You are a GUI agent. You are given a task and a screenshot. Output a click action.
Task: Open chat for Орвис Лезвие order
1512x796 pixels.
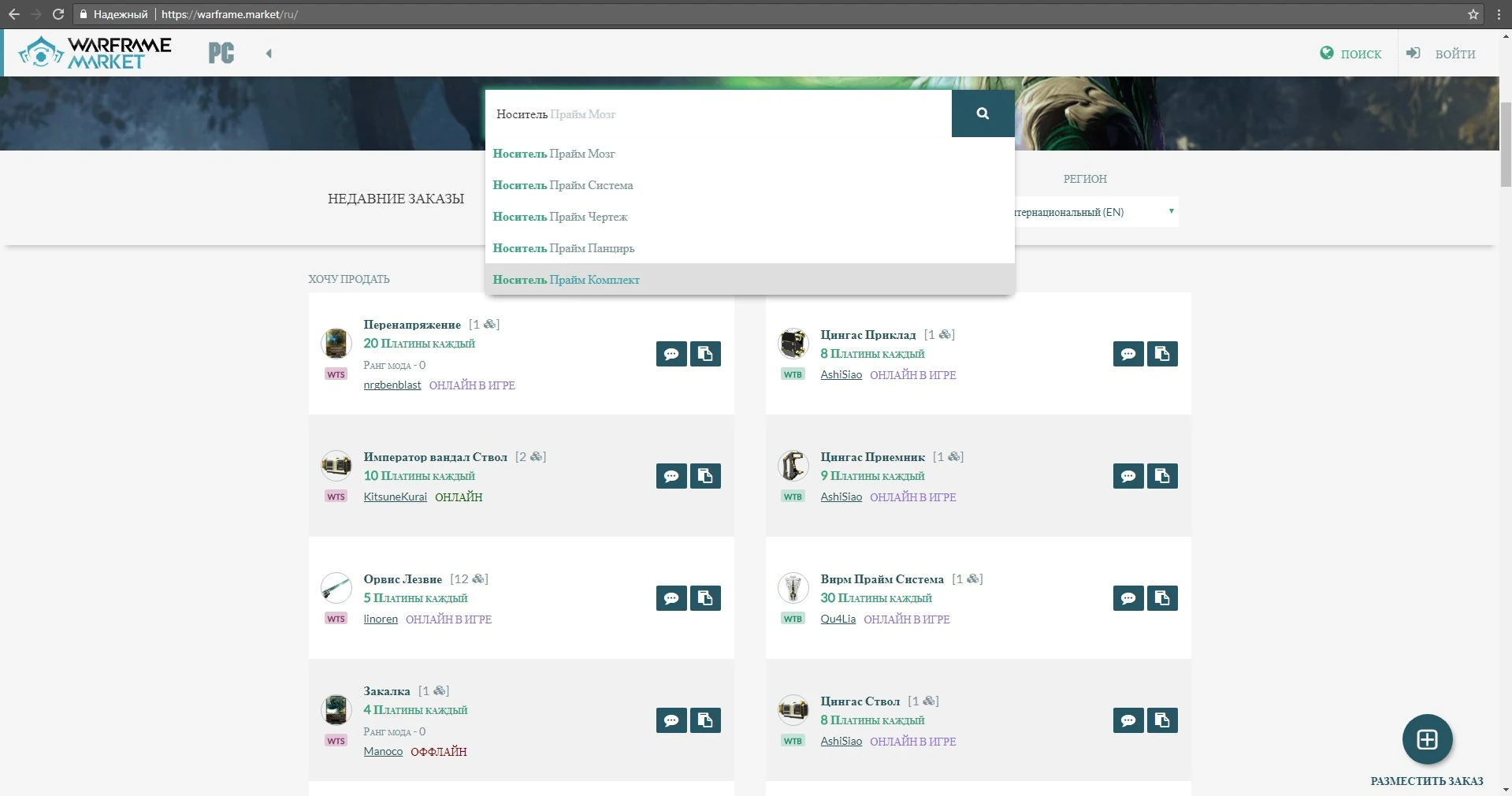click(x=671, y=598)
